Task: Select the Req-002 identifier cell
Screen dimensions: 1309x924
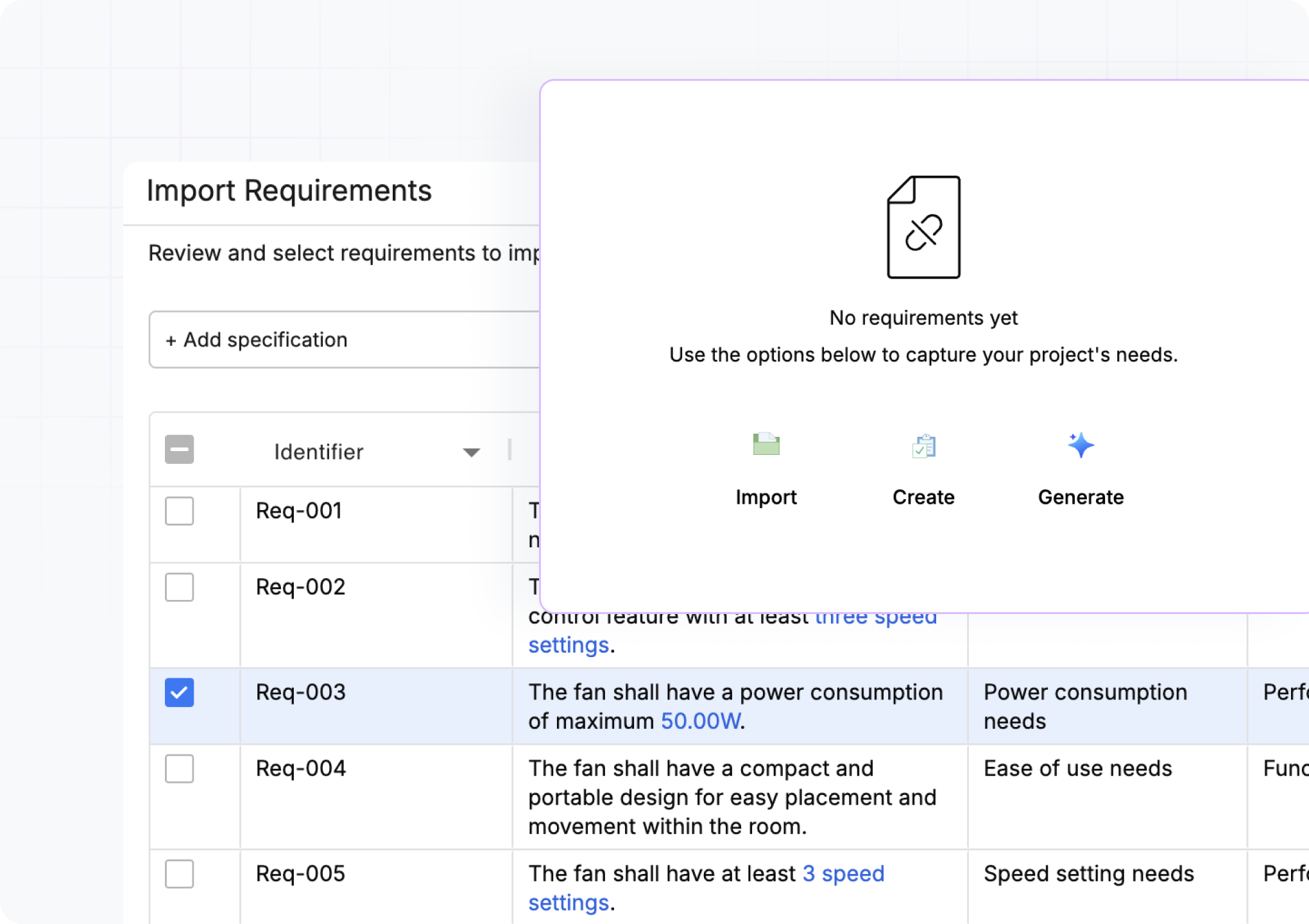Action: click(x=376, y=615)
